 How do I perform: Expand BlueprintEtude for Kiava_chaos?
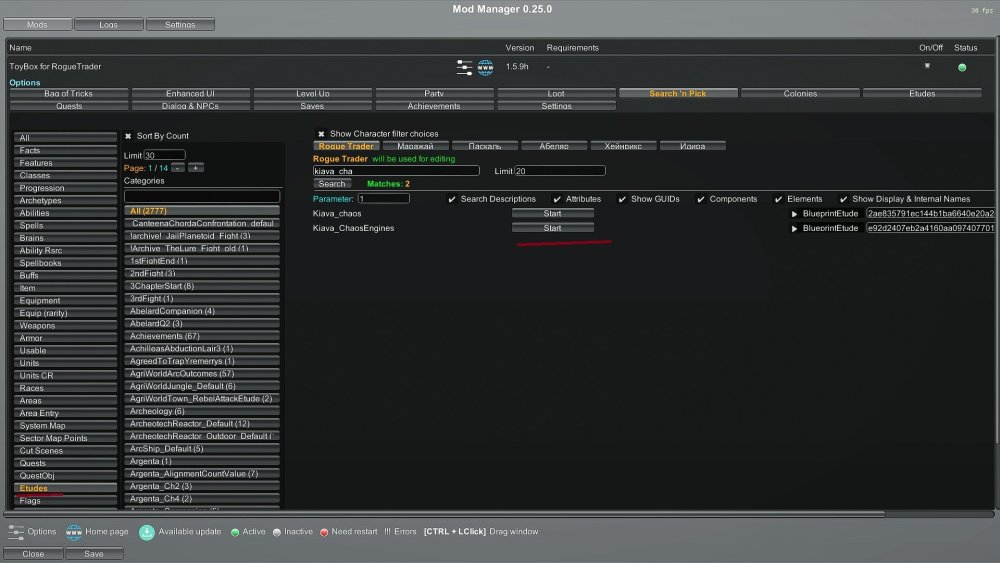coord(795,214)
